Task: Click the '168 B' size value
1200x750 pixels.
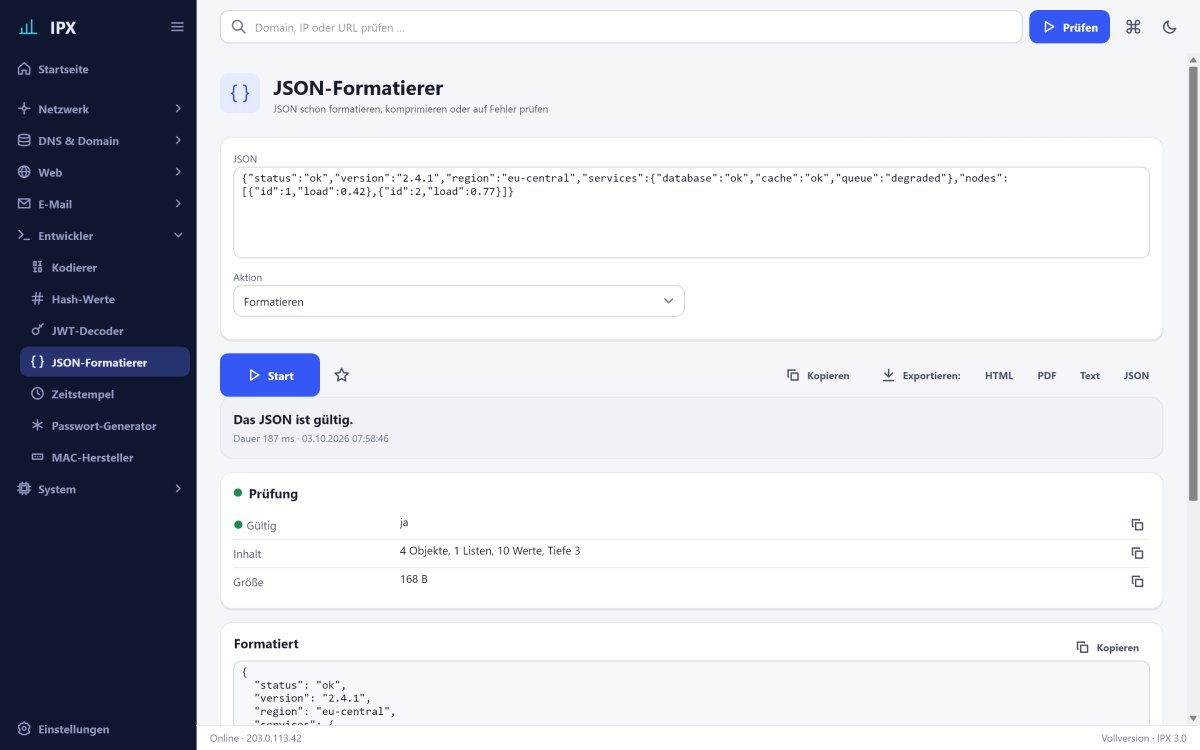Action: click(414, 578)
